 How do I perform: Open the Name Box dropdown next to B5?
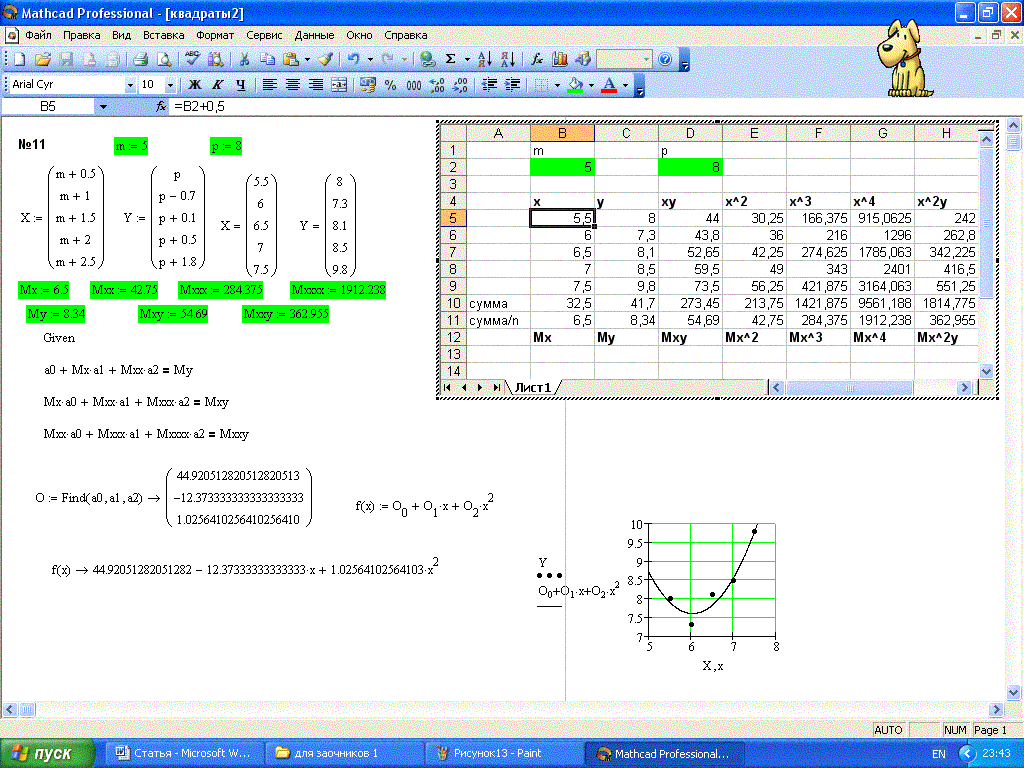[103, 106]
